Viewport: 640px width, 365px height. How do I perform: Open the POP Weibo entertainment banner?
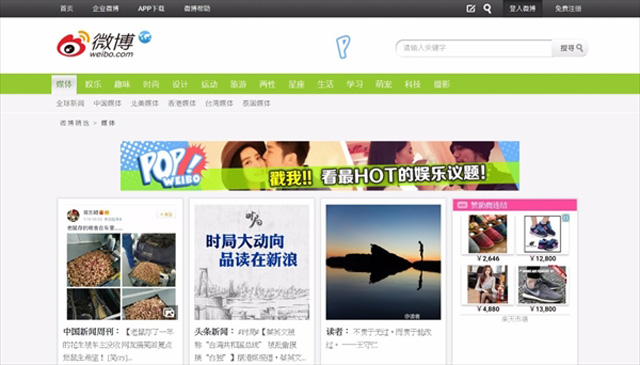(320, 166)
